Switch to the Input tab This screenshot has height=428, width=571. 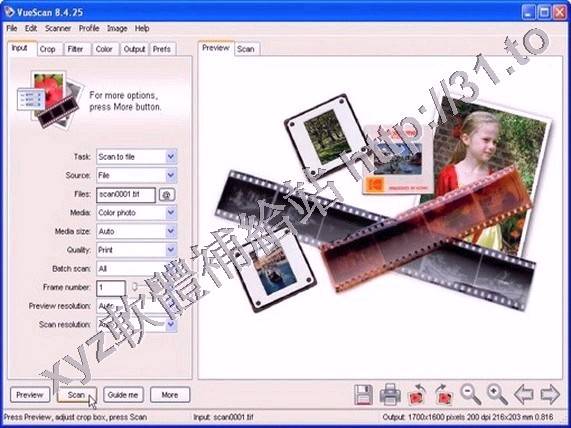pos(20,48)
